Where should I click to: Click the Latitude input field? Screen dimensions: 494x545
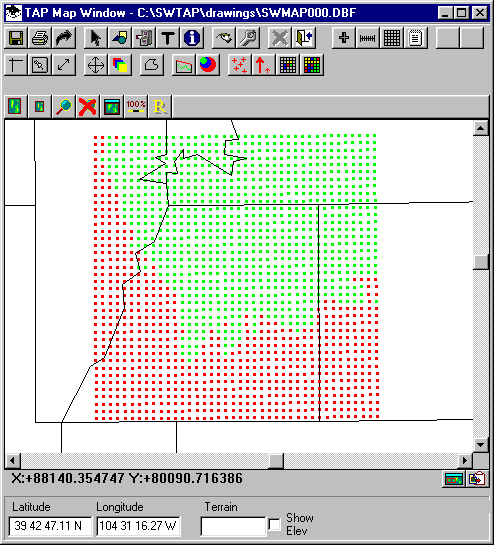point(50,526)
